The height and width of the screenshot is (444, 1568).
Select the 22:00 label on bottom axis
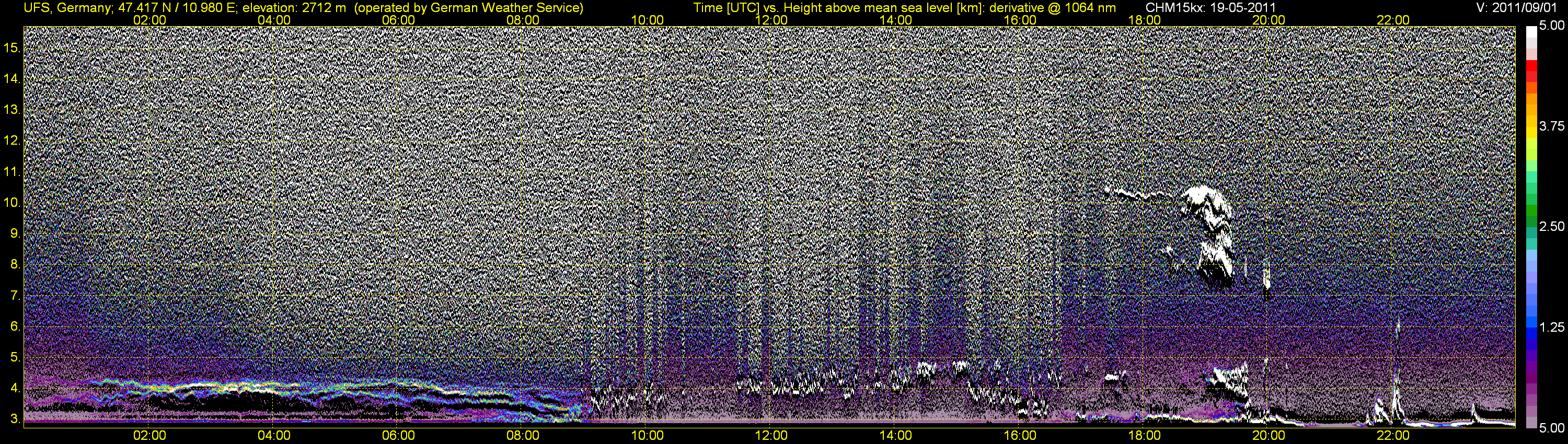click(1393, 436)
